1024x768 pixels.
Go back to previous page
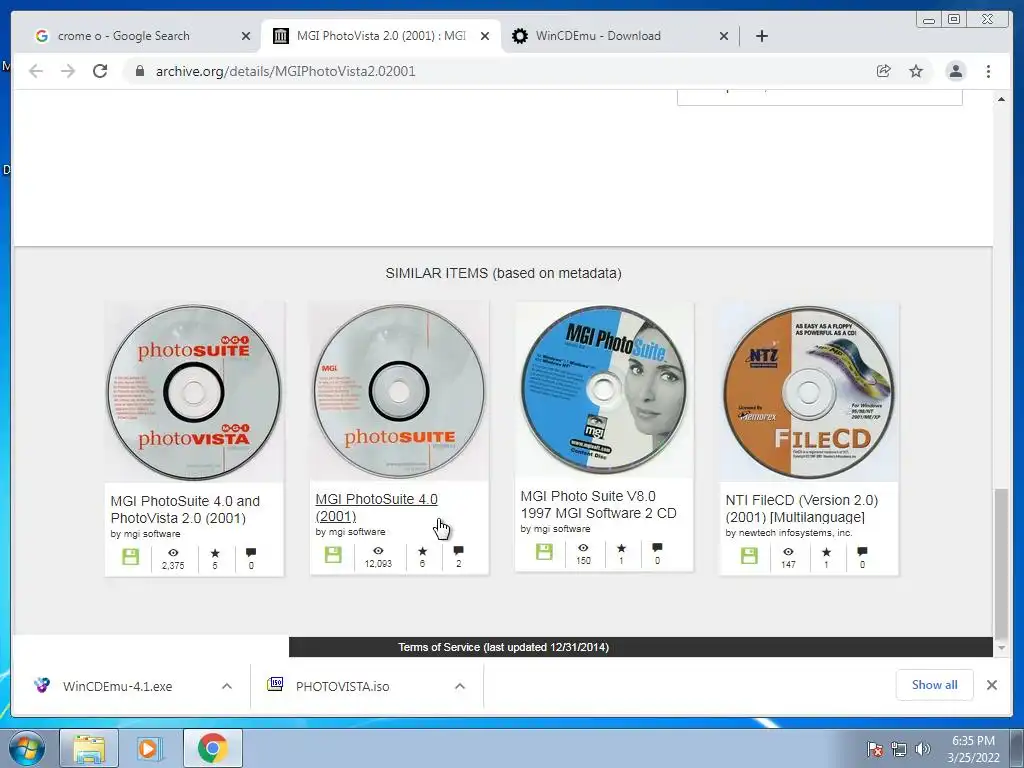click(36, 71)
